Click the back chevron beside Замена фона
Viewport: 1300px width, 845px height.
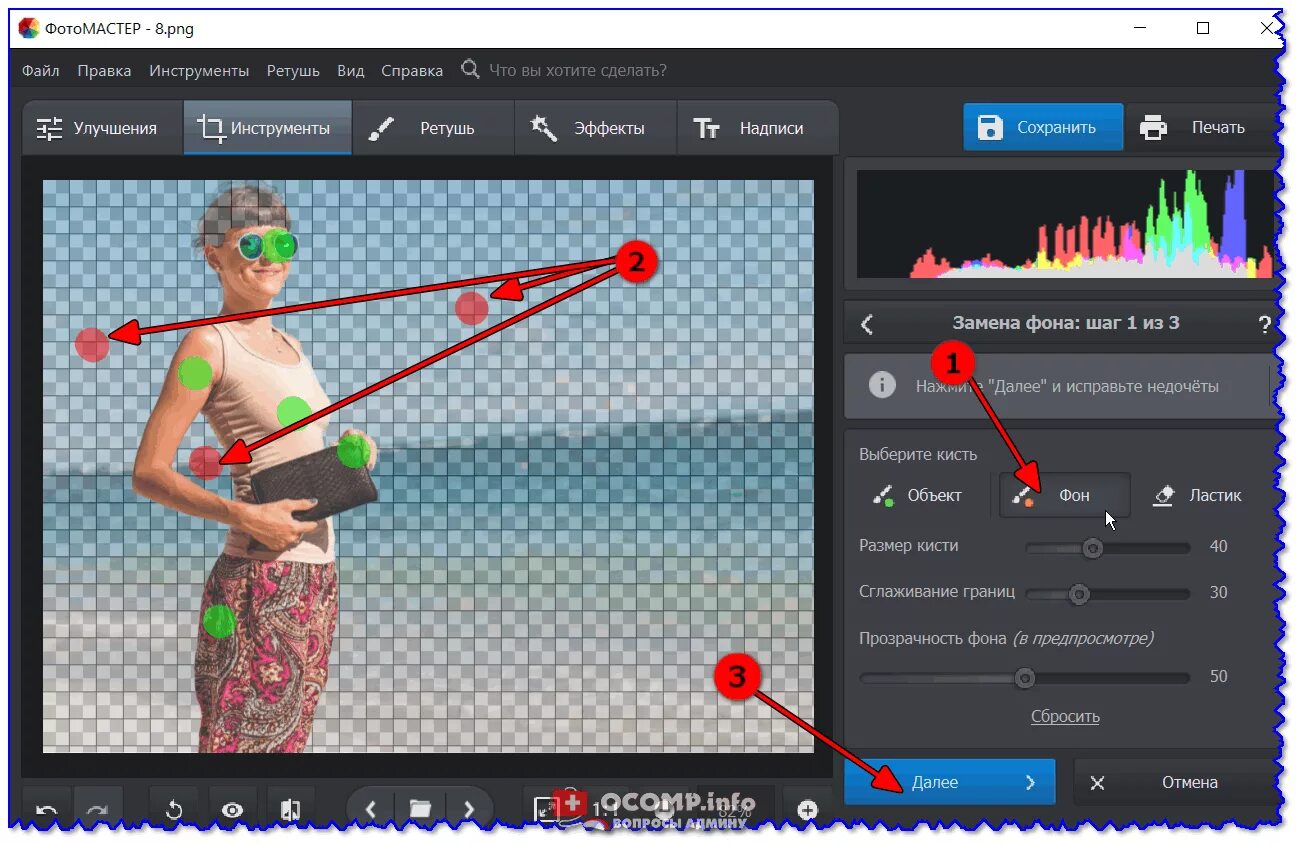click(867, 324)
